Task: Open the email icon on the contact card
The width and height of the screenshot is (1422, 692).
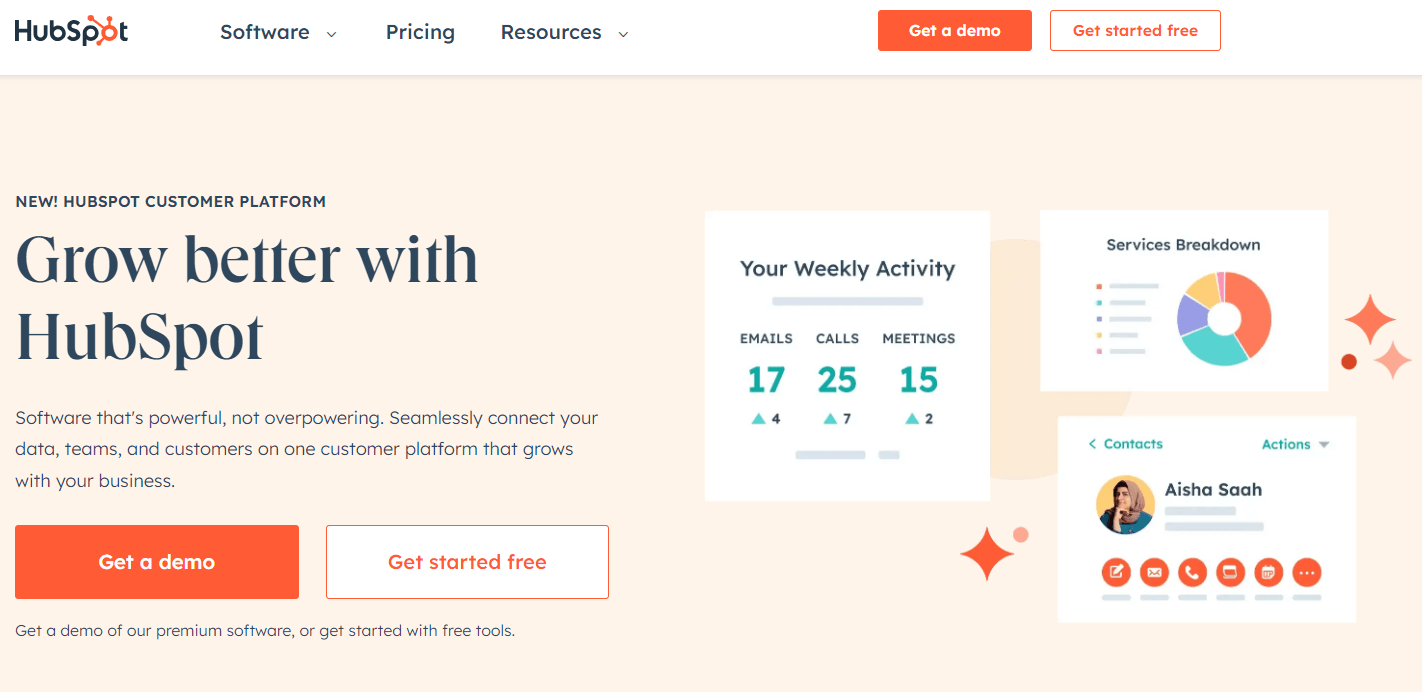Action: (1154, 572)
